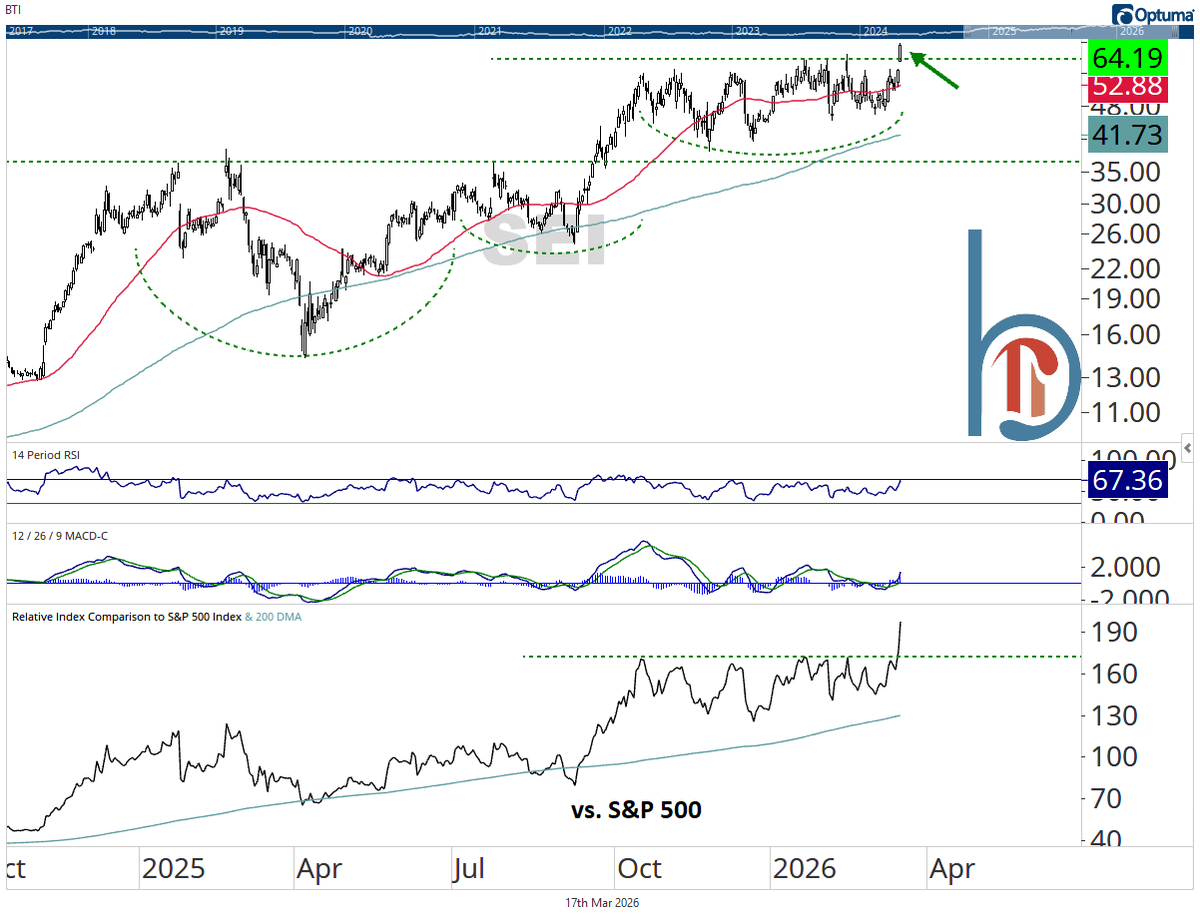
Task: Click the 2025 date axis label
Action: [173, 868]
